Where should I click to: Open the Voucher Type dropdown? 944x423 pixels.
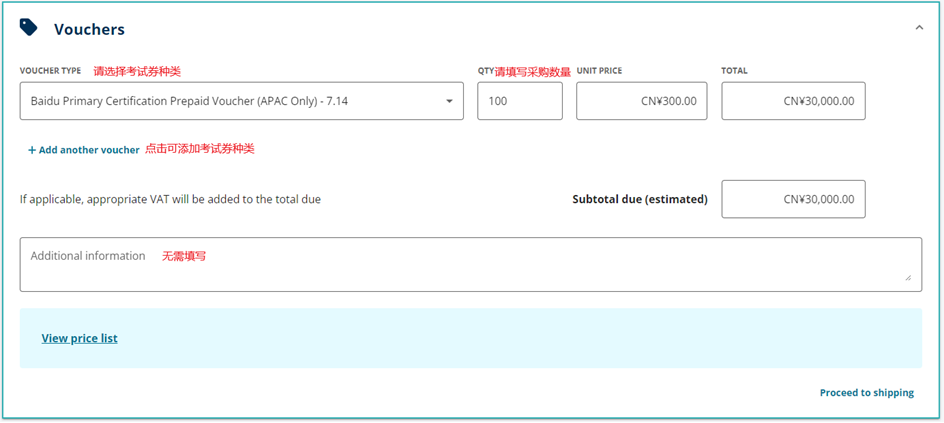[x=241, y=101]
